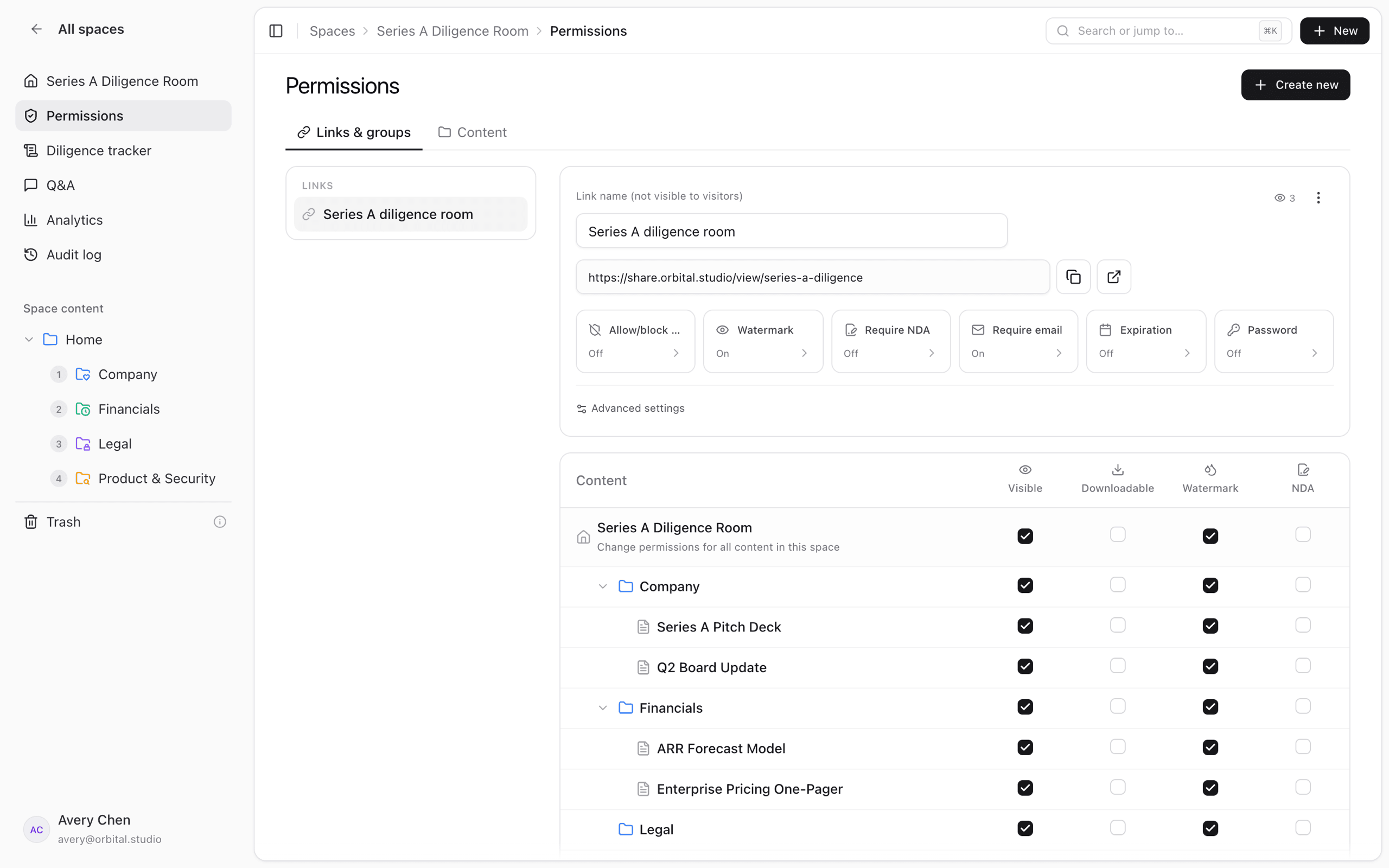
Task: Open Allow/block settings card
Action: click(635, 342)
